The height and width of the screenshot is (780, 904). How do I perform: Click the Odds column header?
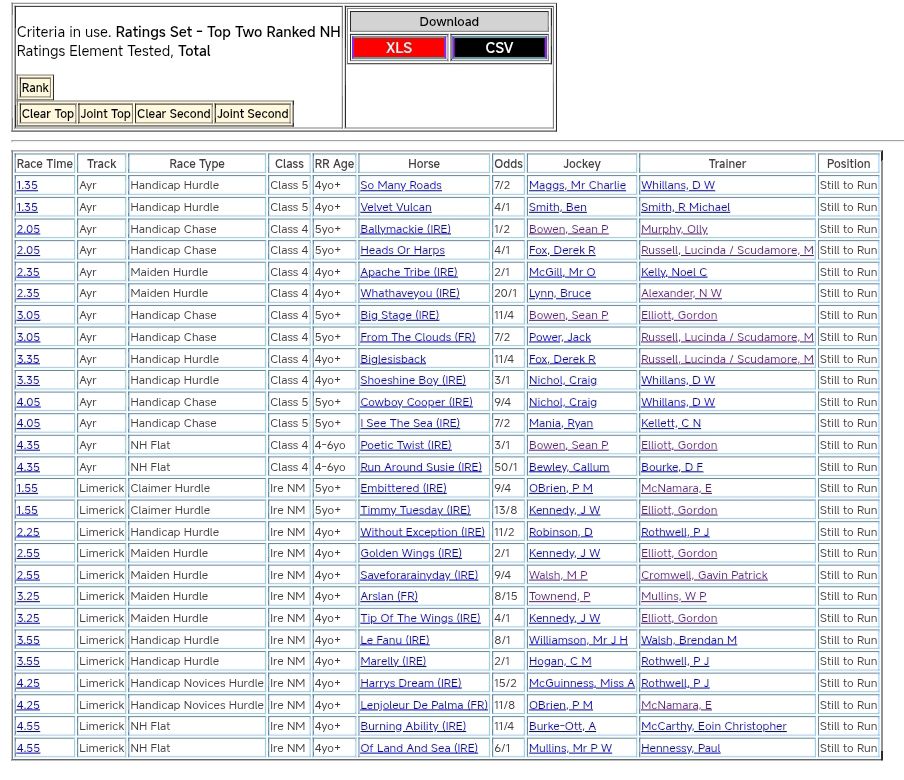508,164
